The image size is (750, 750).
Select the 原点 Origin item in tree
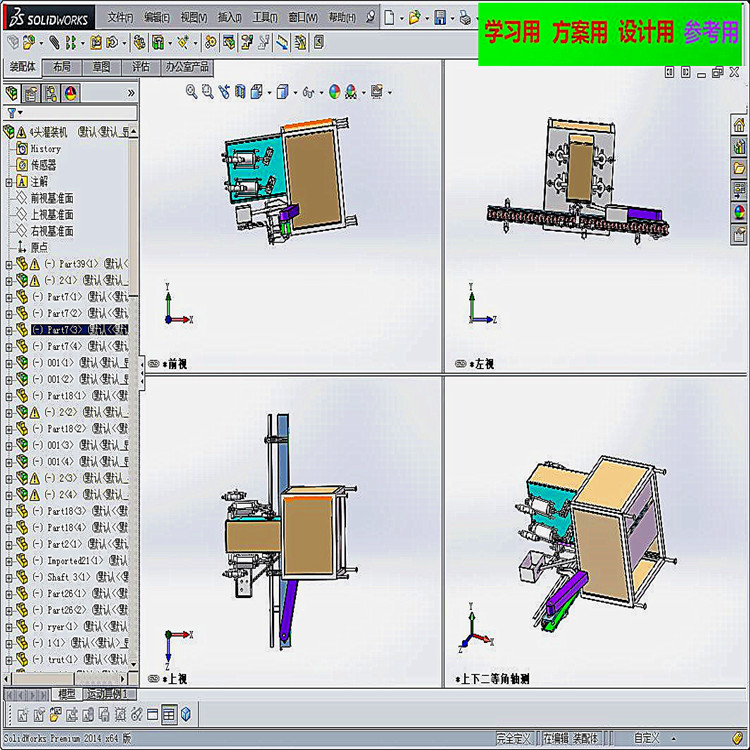pos(39,247)
